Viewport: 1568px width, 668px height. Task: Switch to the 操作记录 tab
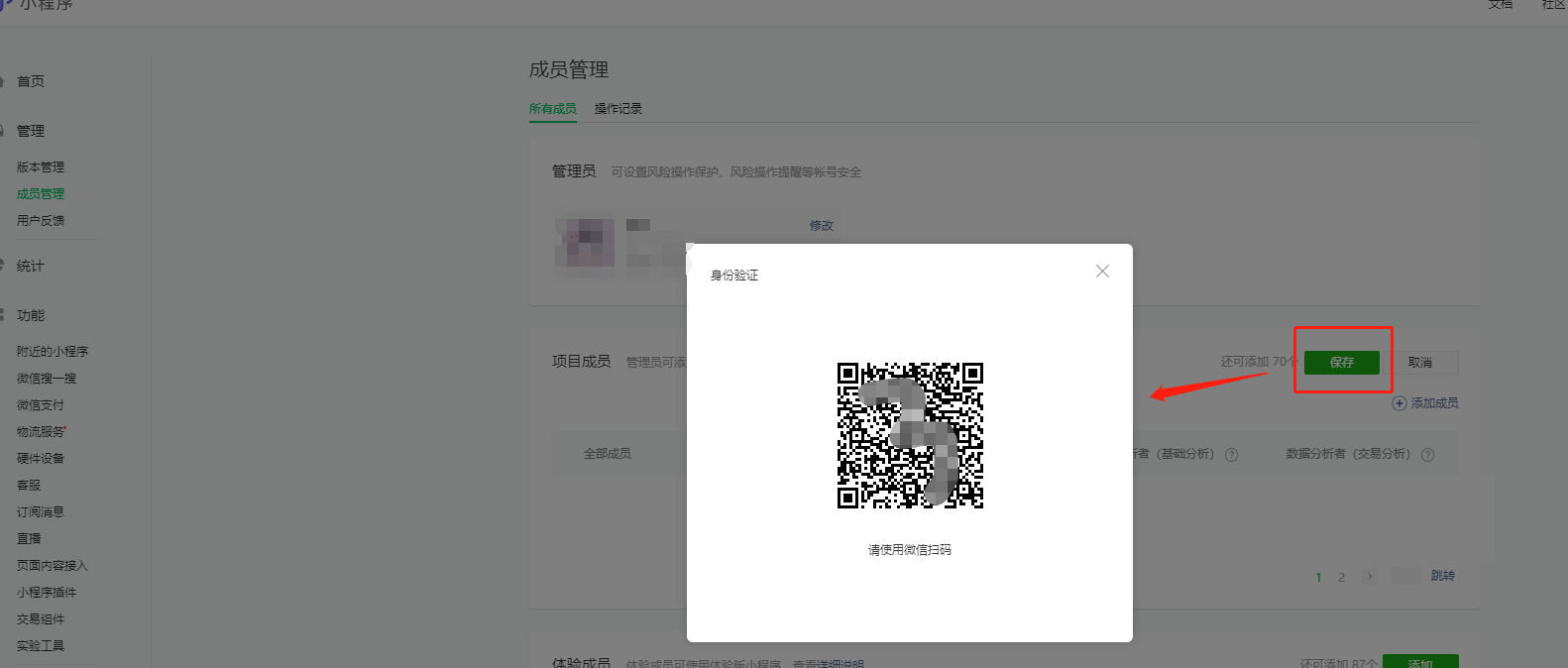pyautogui.click(x=618, y=108)
